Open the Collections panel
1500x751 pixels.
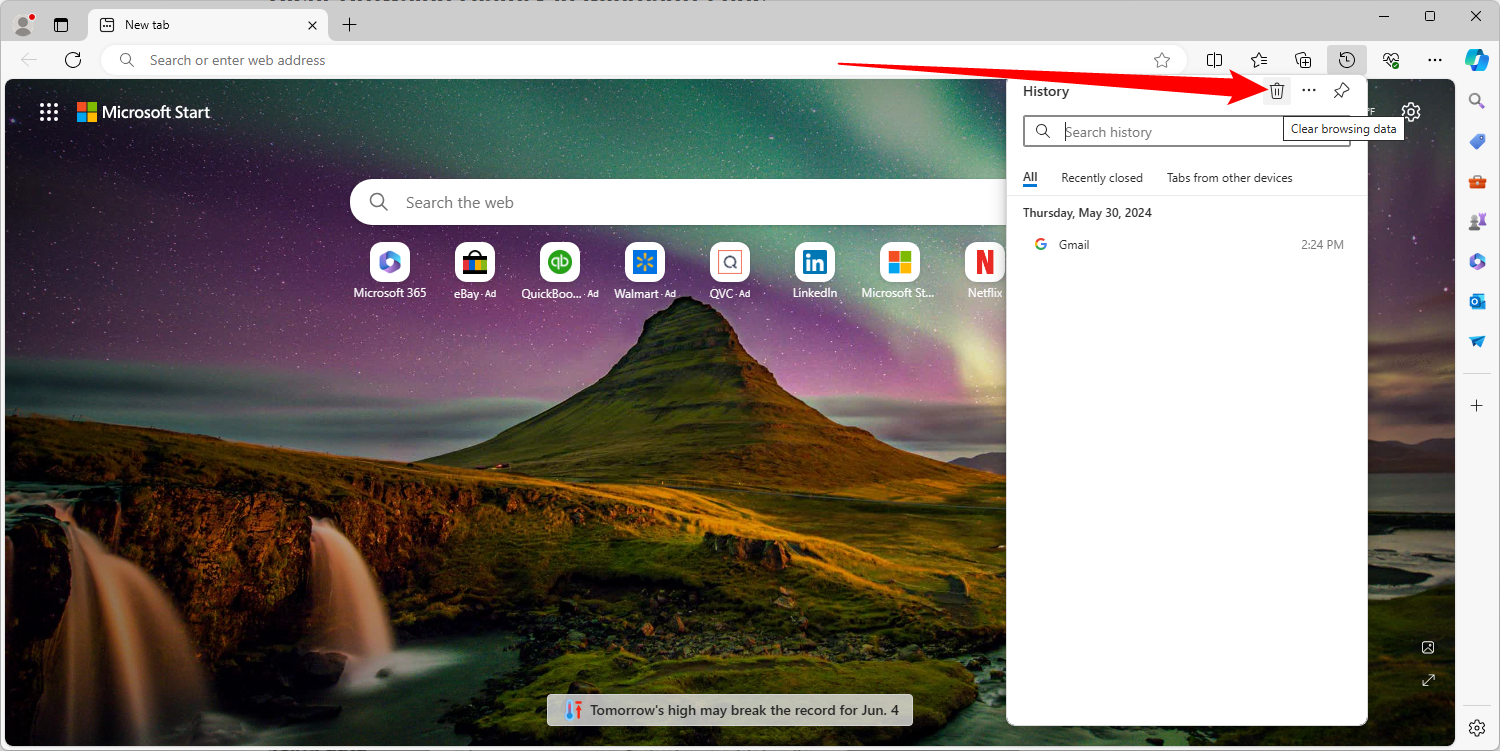tap(1303, 59)
